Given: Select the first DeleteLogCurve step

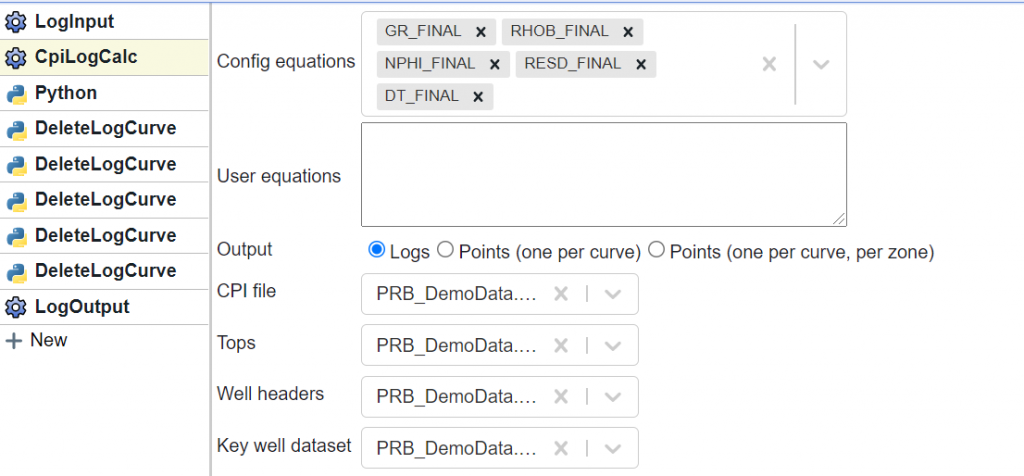Looking at the screenshot, I should [104, 129].
